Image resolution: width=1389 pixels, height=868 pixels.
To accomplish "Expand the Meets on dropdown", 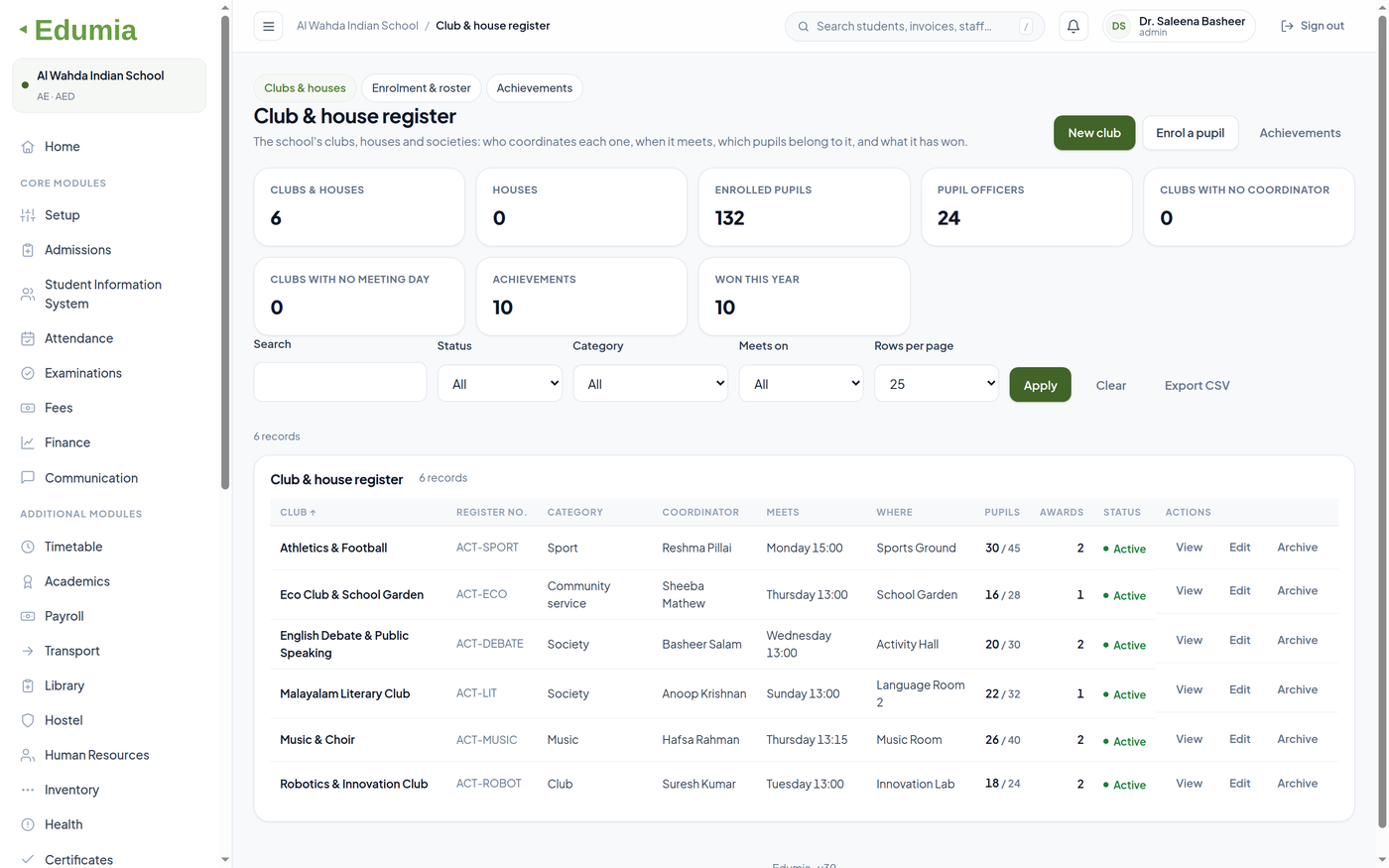I will 801,384.
